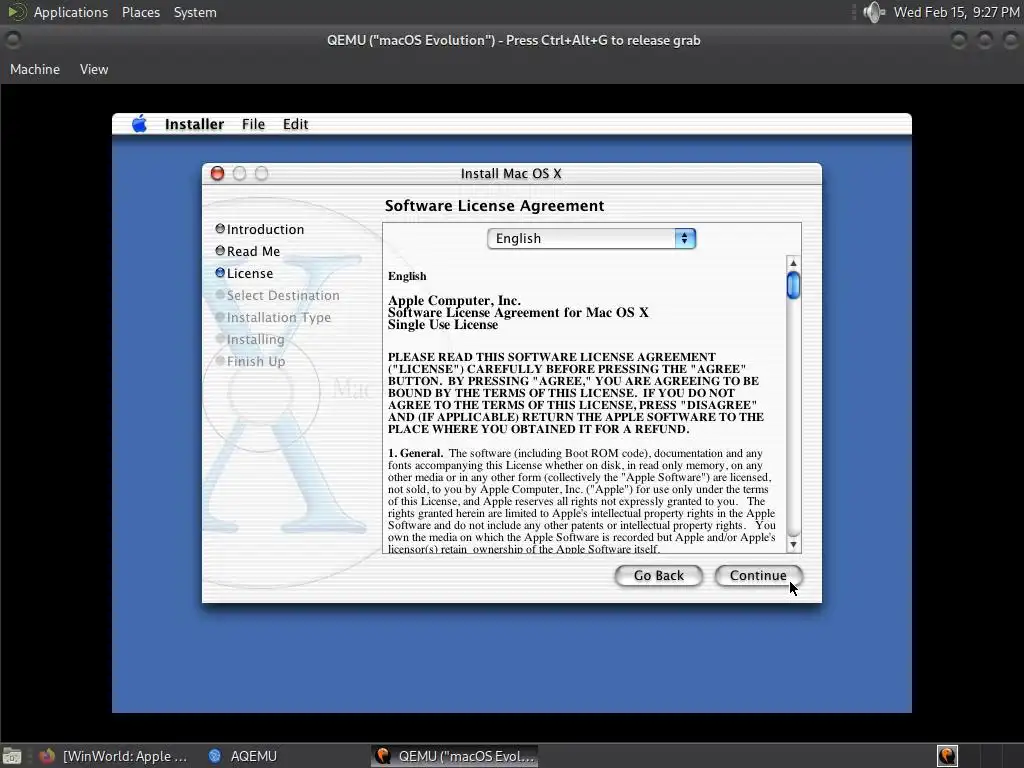Click the Select Destination step
The image size is (1024, 768).
pos(283,295)
